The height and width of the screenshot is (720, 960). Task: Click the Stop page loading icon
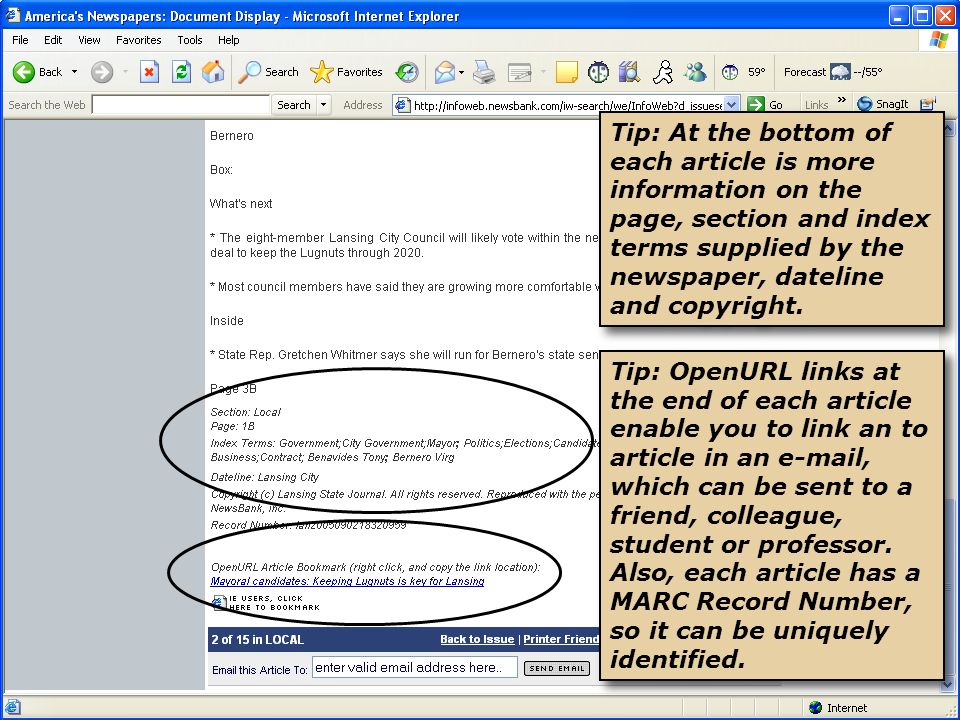coord(149,72)
